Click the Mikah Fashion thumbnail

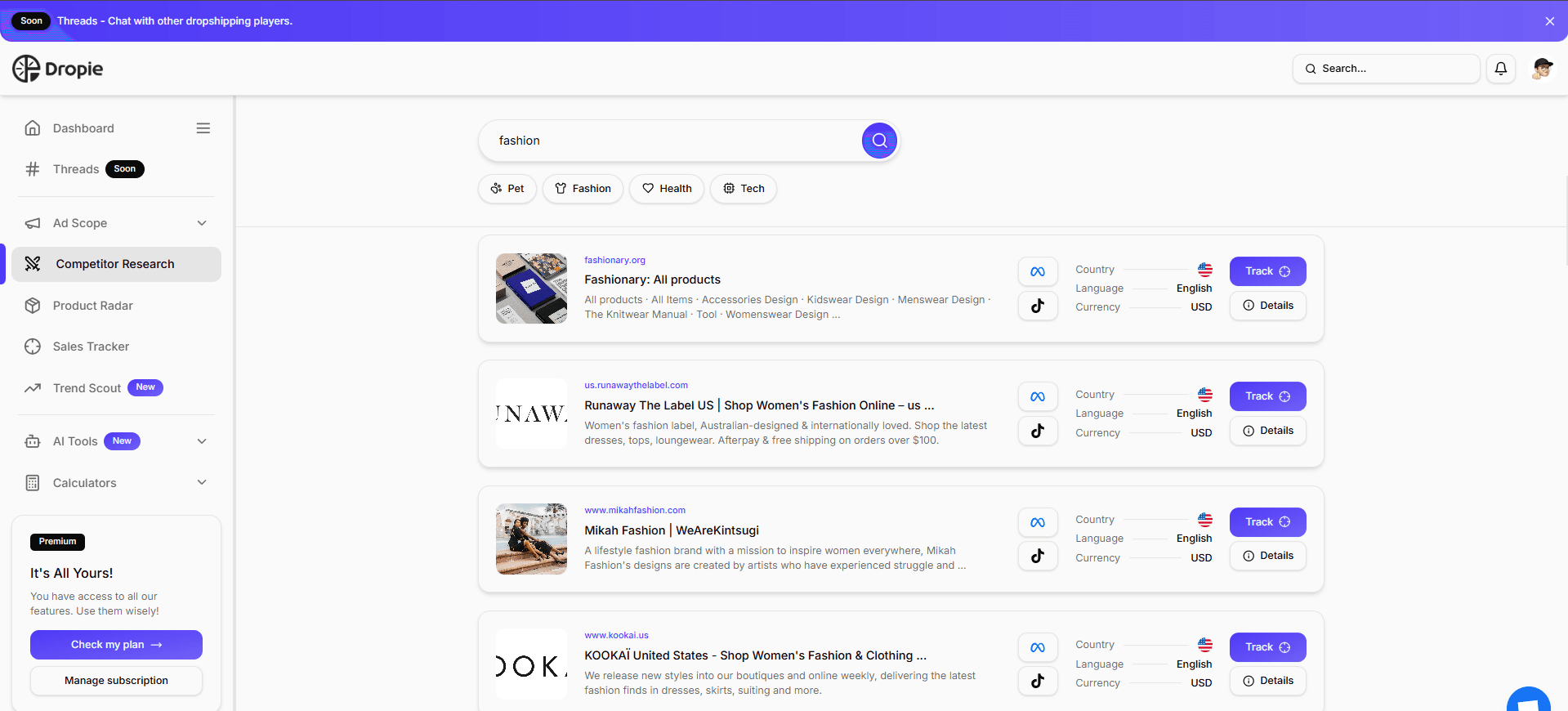pyautogui.click(x=531, y=539)
